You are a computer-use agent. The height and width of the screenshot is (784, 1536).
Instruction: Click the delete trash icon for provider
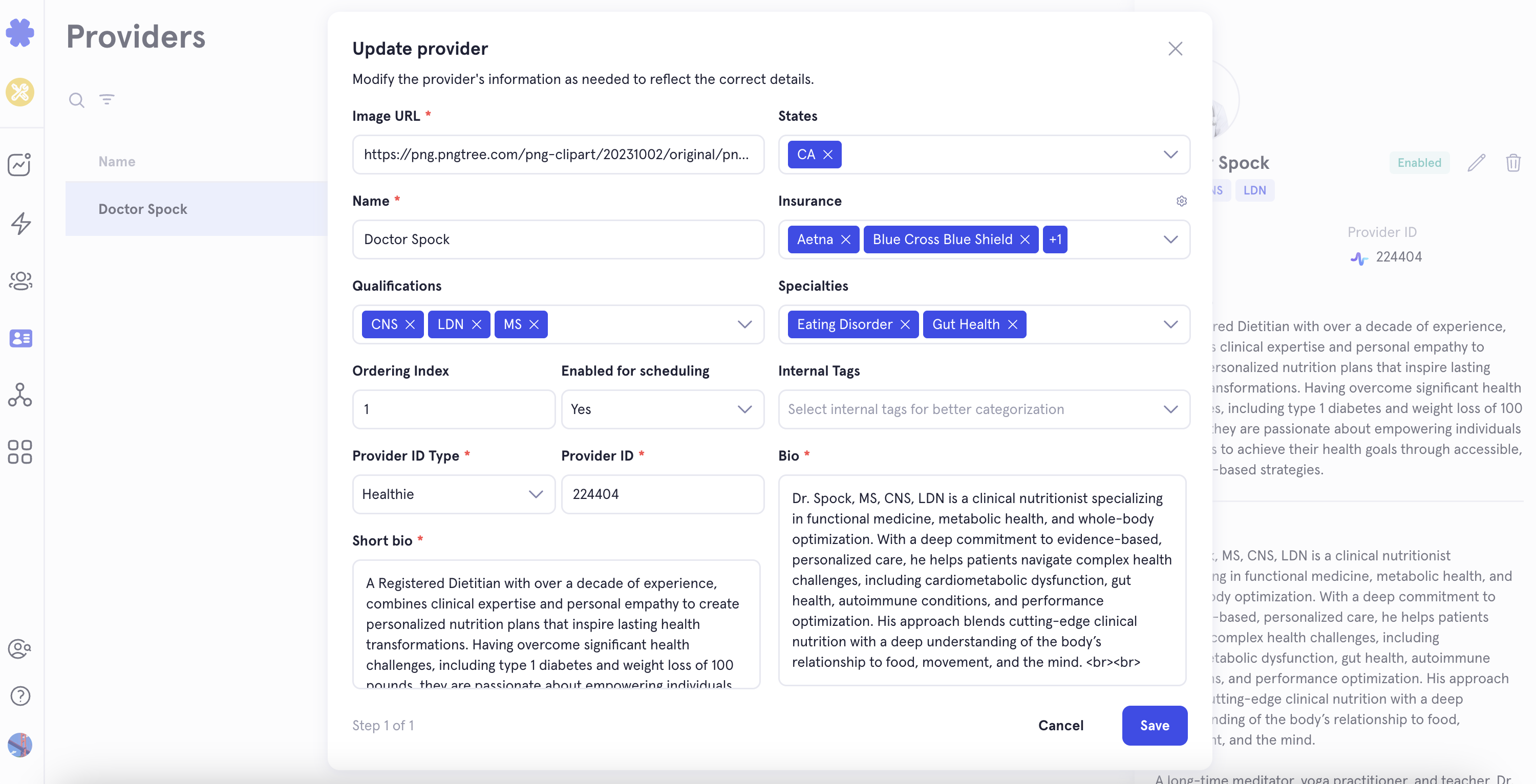1513,163
